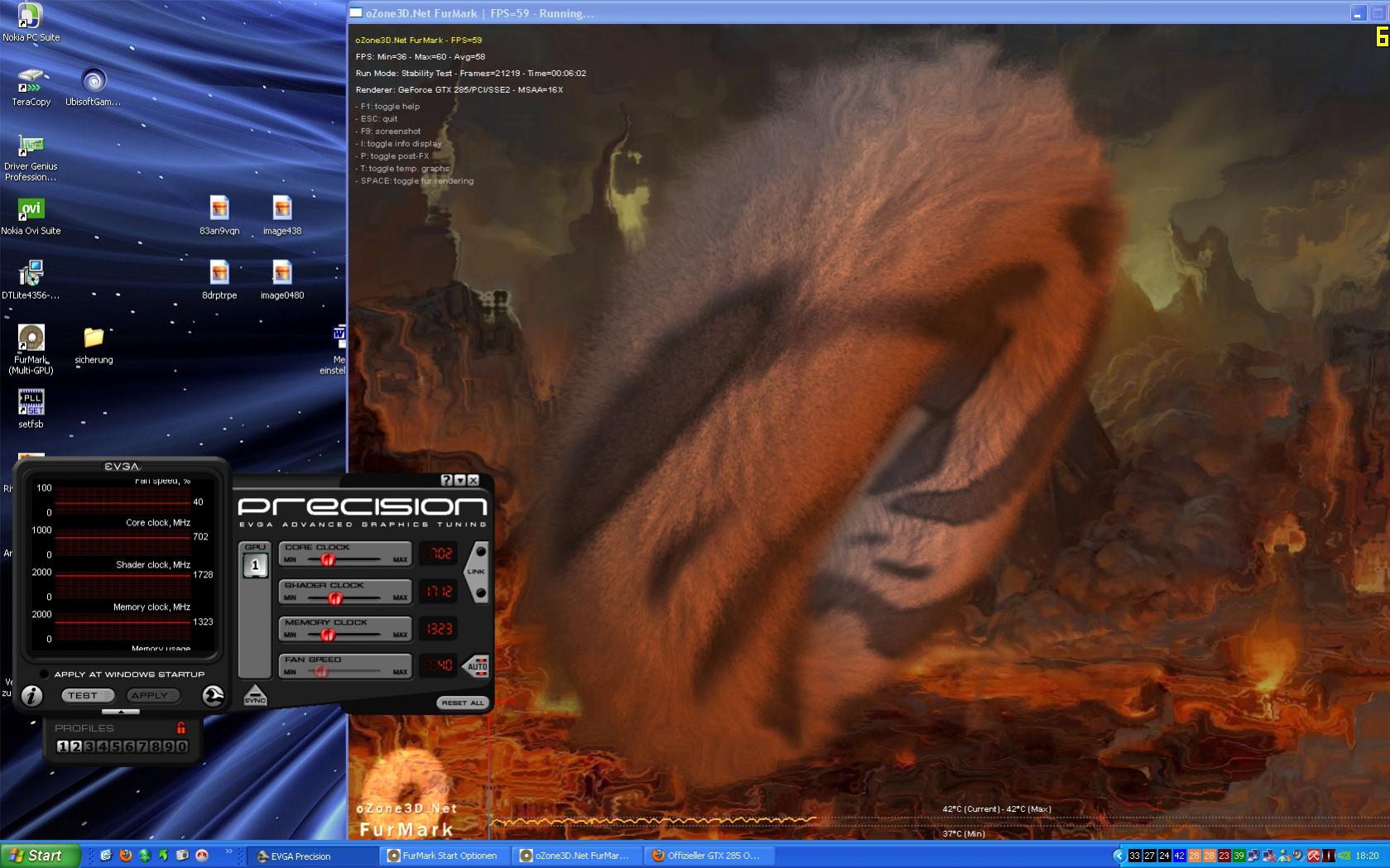Select profile slot 2
Viewport: 1390px width, 868px height.
(x=75, y=746)
